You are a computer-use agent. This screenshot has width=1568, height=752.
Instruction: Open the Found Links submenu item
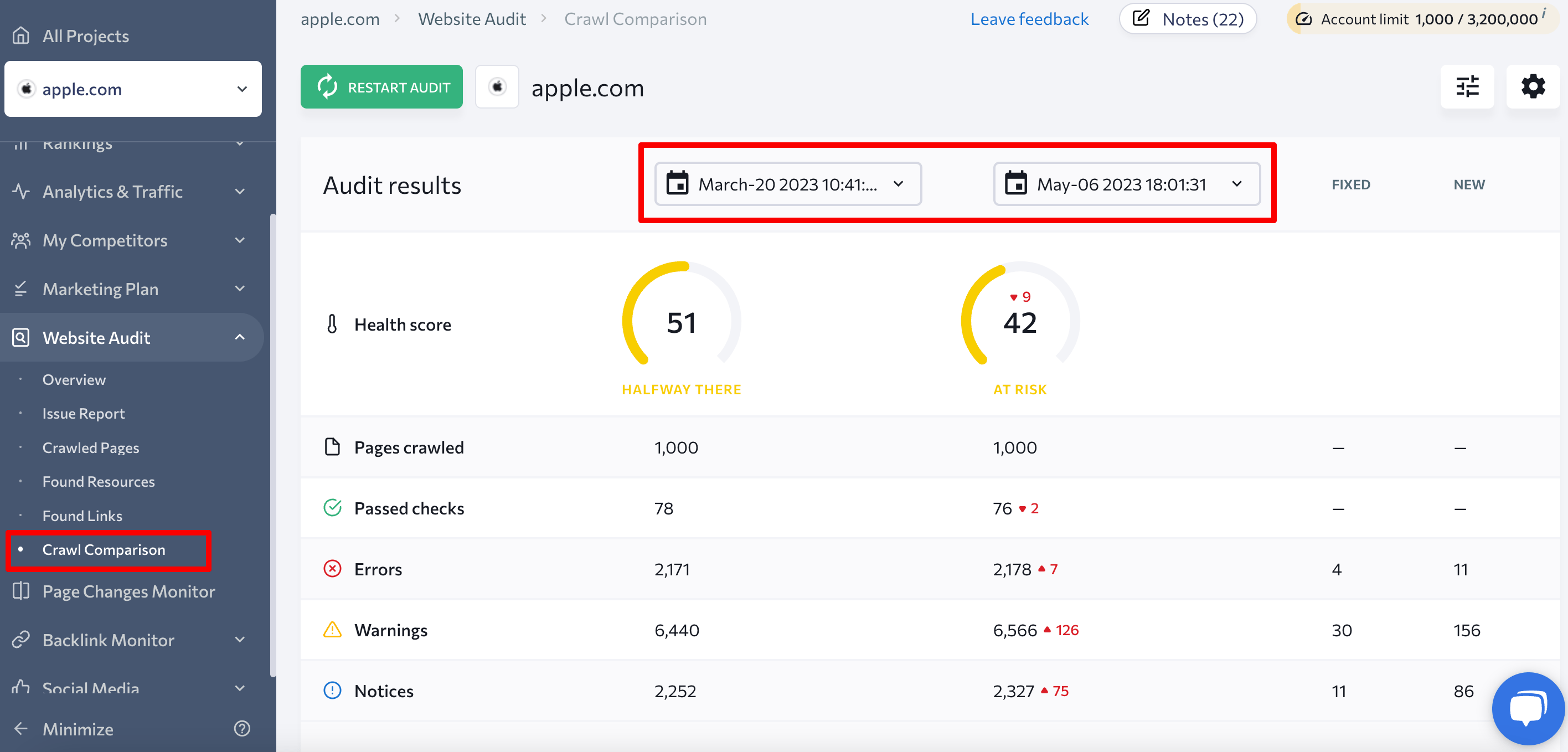[82, 516]
